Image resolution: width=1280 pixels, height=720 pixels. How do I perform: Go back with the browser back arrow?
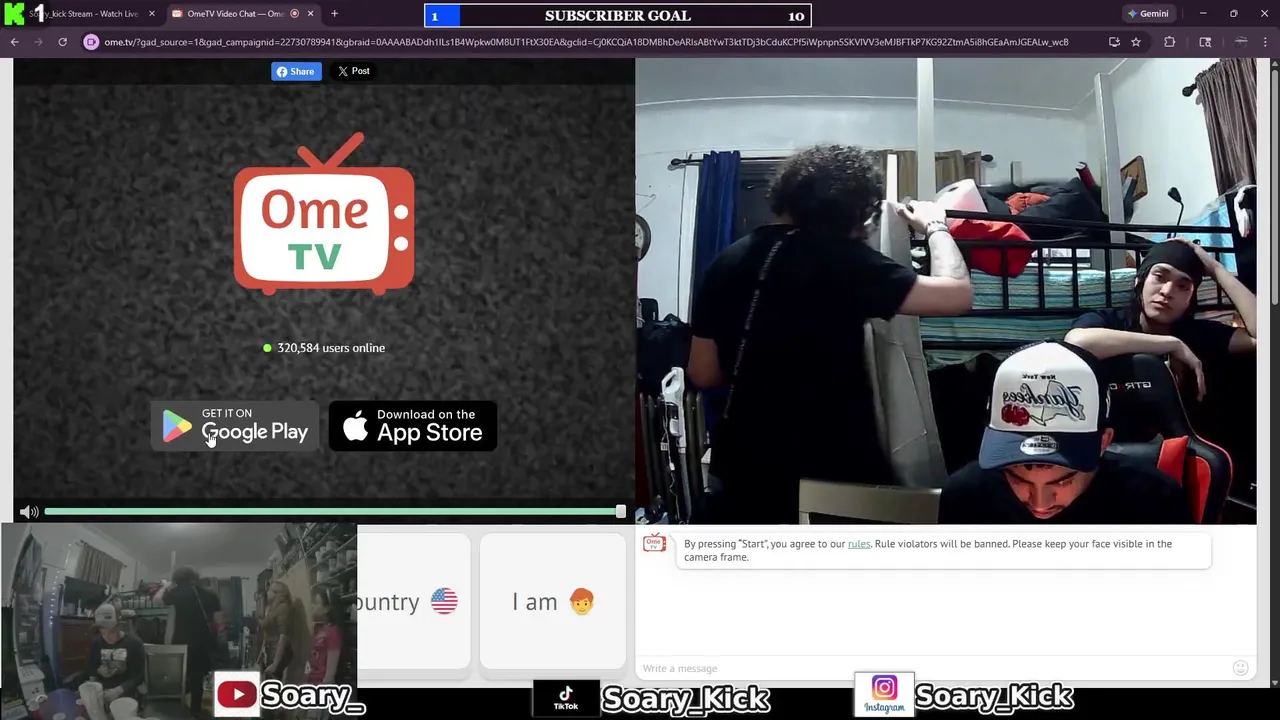(x=14, y=42)
